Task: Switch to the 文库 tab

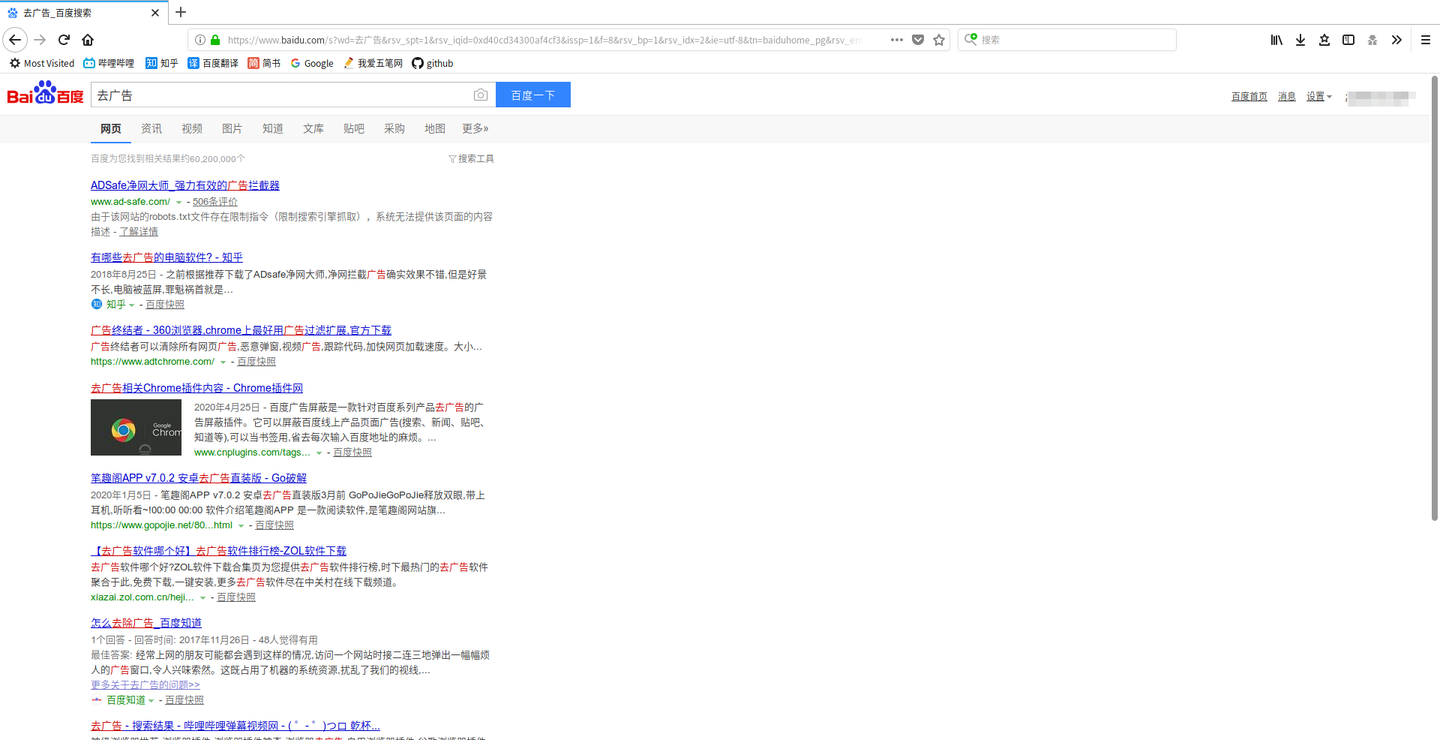Action: pyautogui.click(x=313, y=129)
